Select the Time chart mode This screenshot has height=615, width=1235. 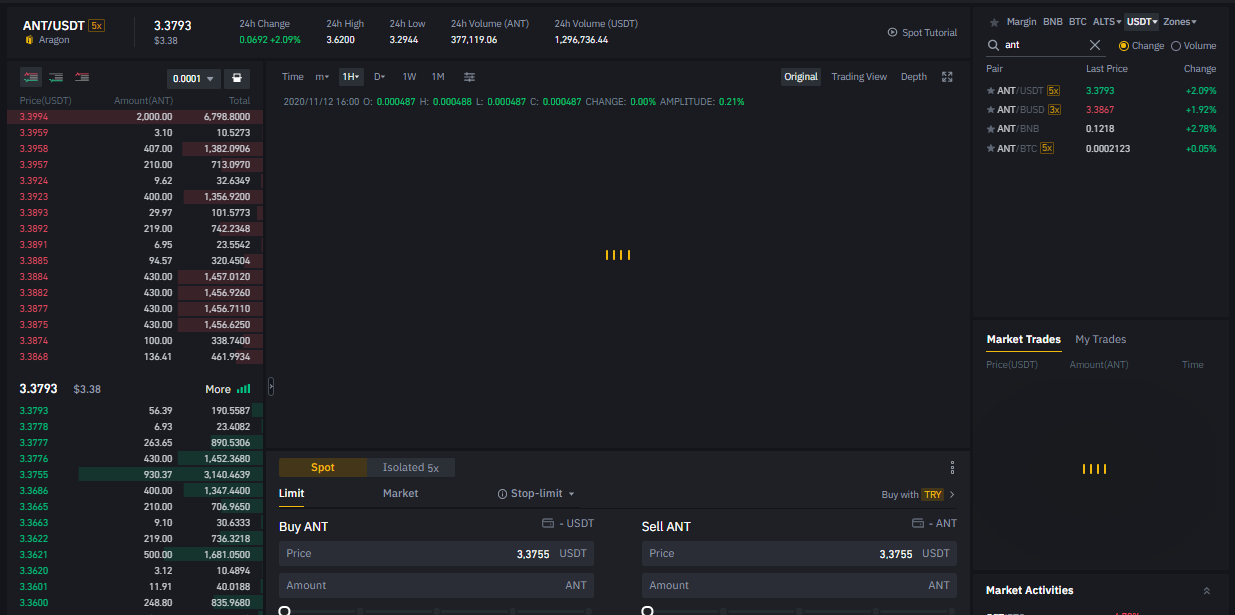pyautogui.click(x=292, y=77)
